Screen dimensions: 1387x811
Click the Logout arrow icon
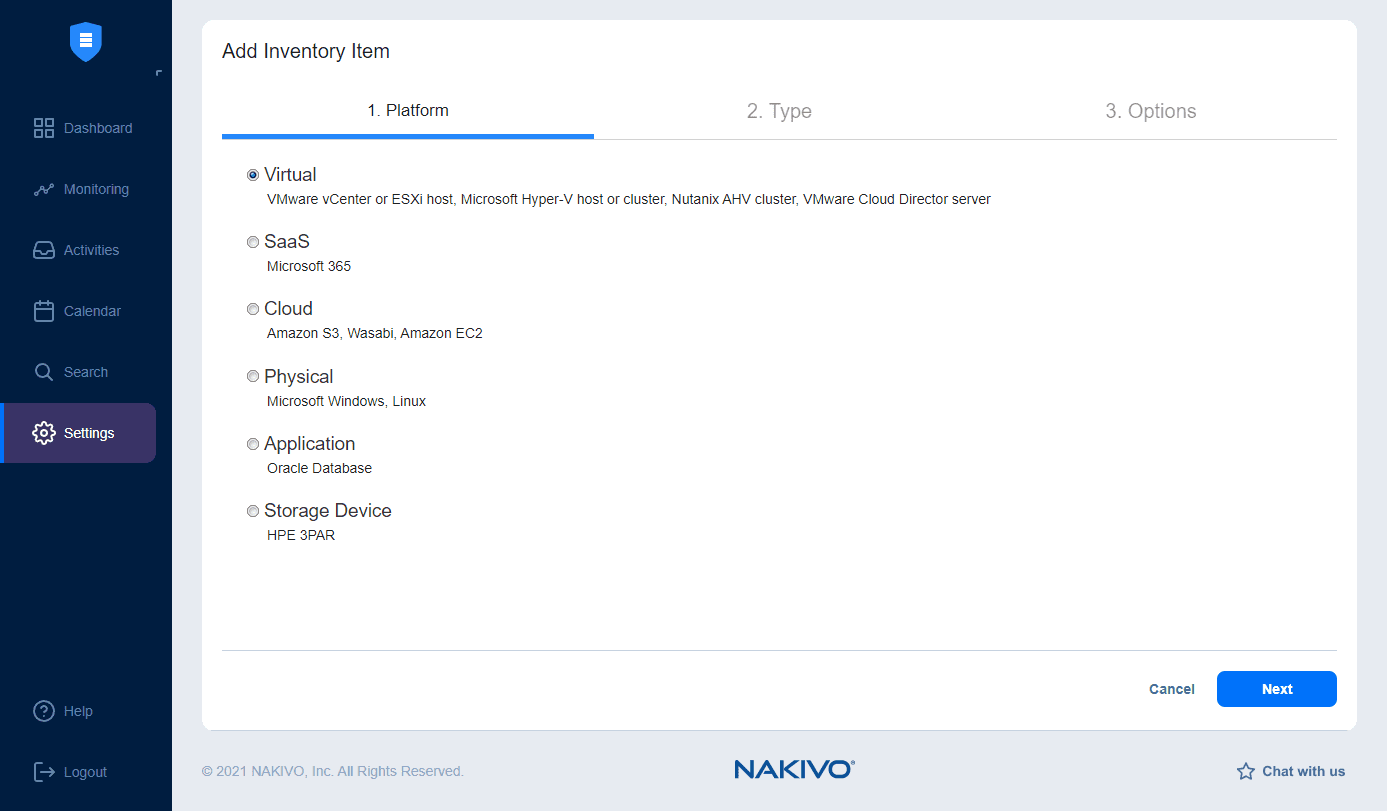(x=44, y=772)
